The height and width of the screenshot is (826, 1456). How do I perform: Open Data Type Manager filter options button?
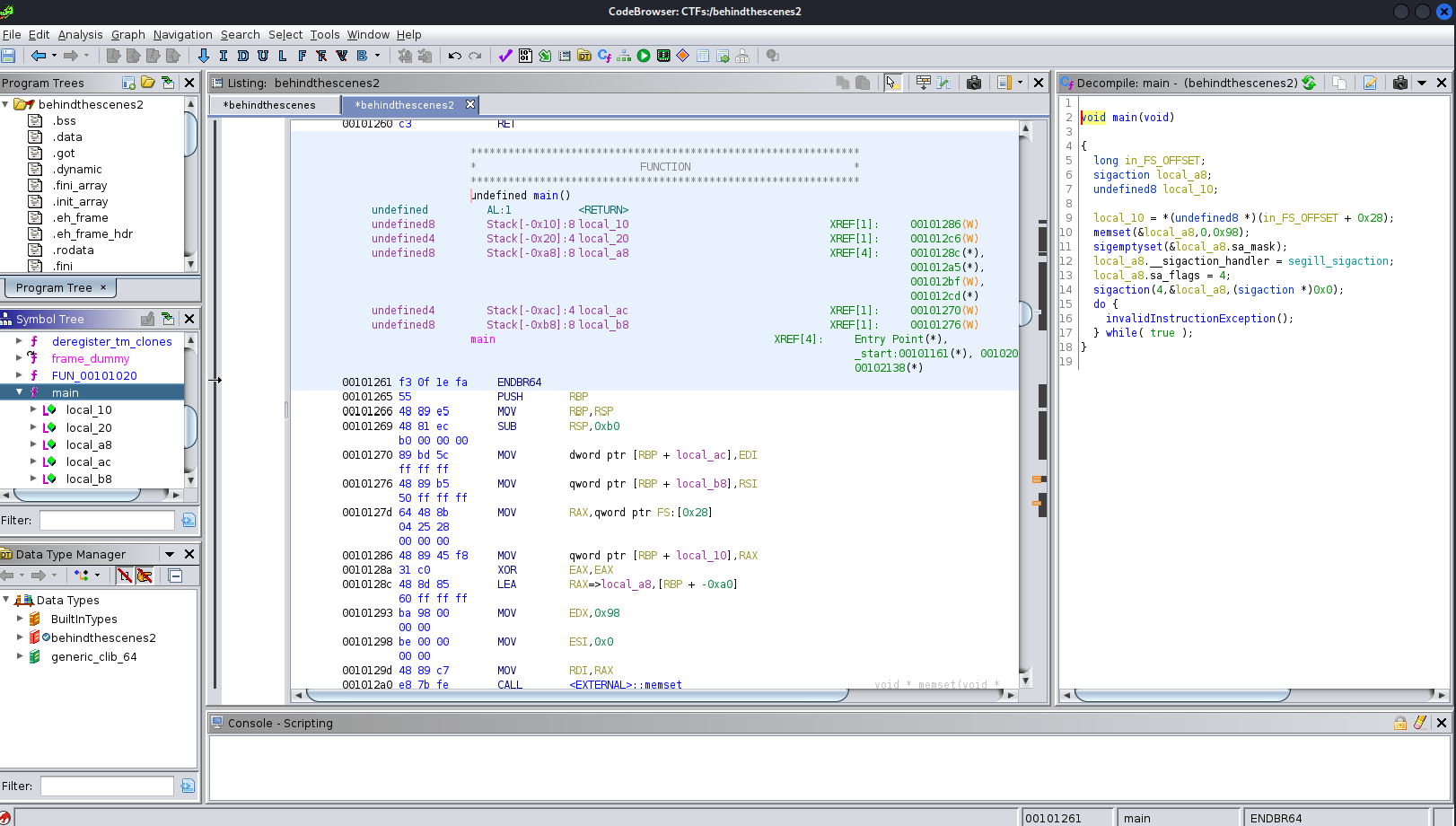tap(188, 786)
